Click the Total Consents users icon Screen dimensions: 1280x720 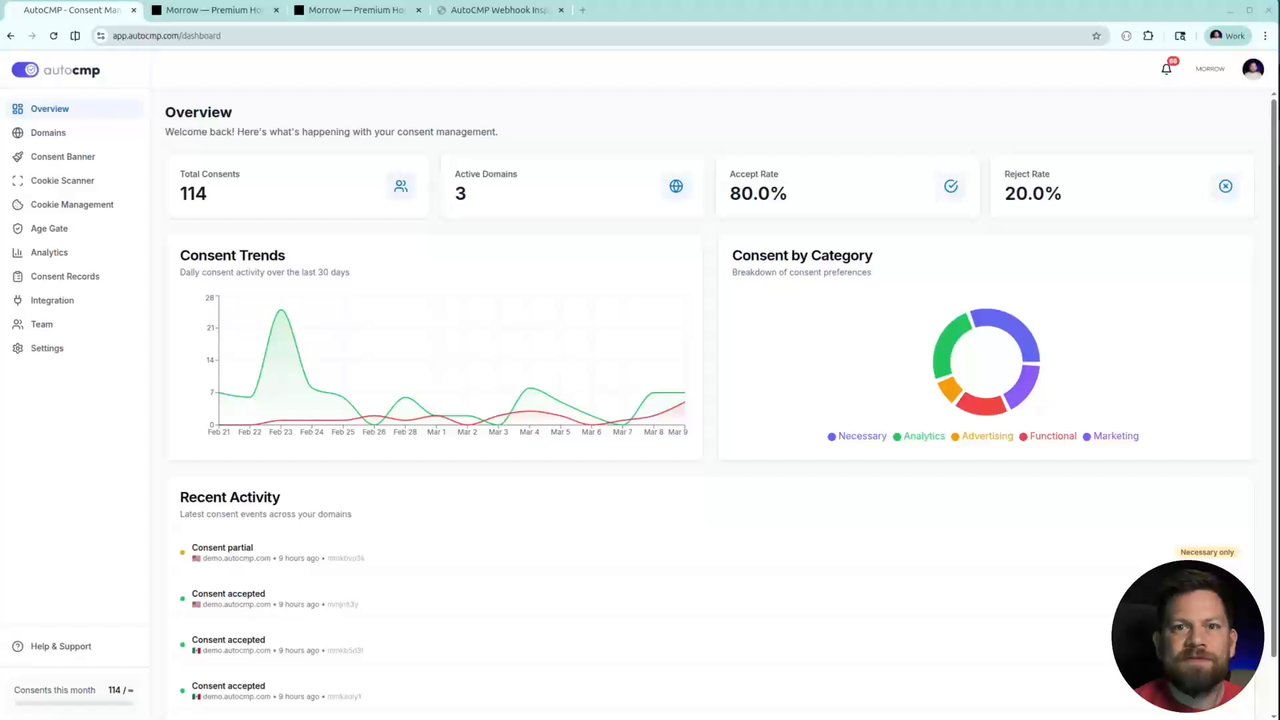pyautogui.click(x=401, y=186)
